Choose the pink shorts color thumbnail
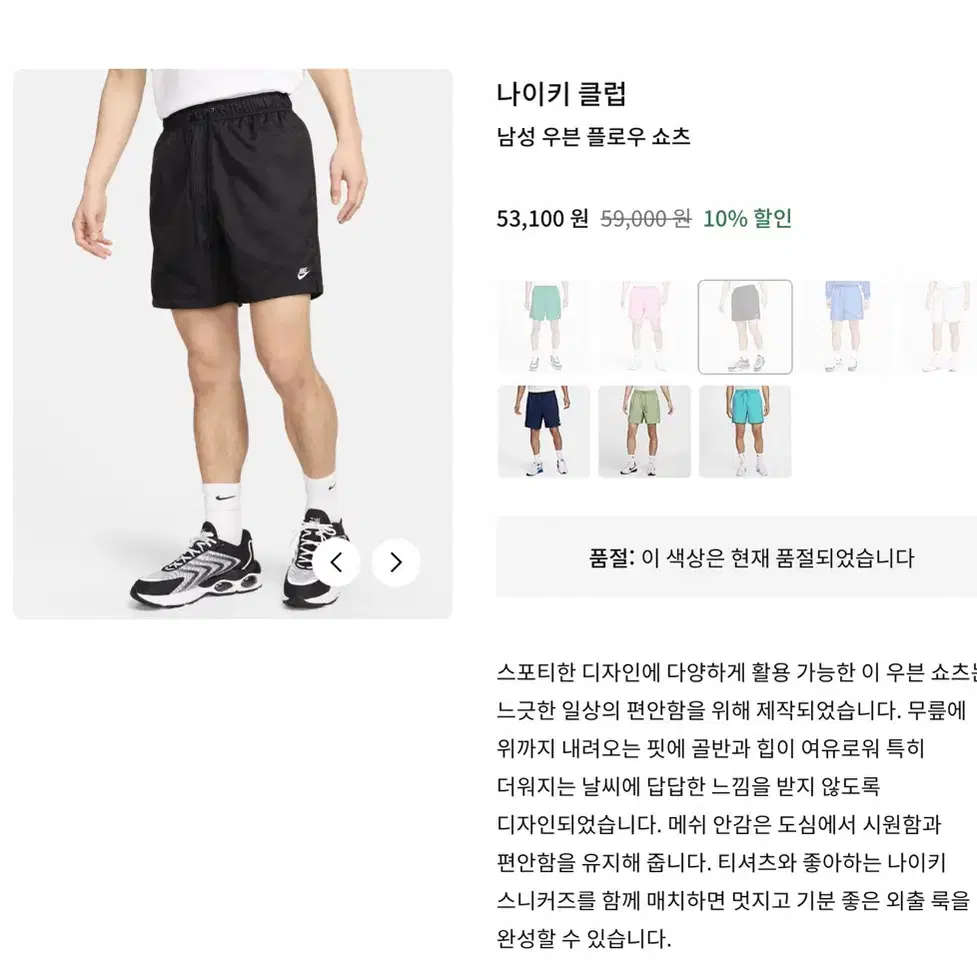This screenshot has height=977, width=977. coord(644,327)
